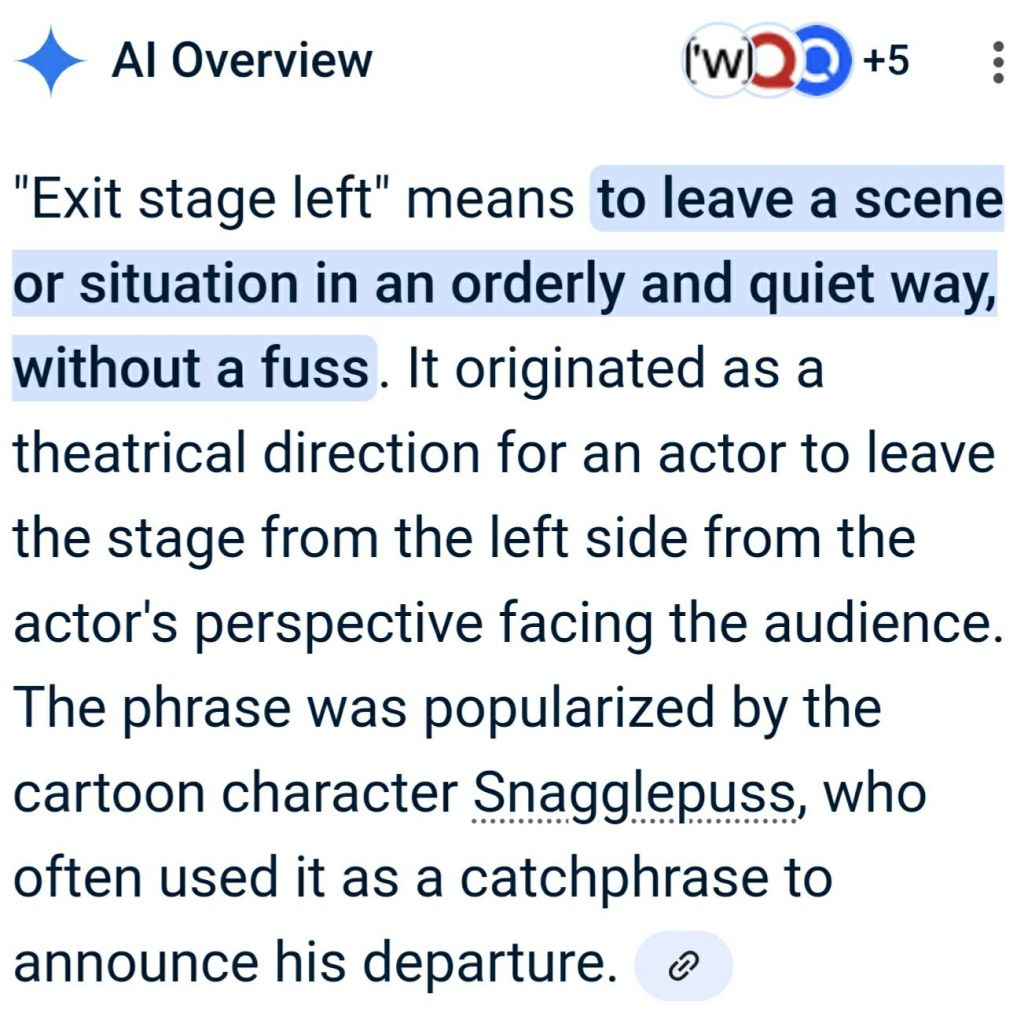
Task: Open the three-dot more options menu
Action: pos(995,62)
